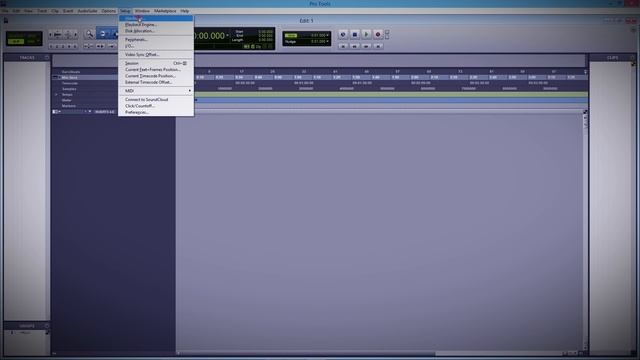Open Click/Countoff settings
The height and width of the screenshot is (360, 640).
tap(156, 106)
